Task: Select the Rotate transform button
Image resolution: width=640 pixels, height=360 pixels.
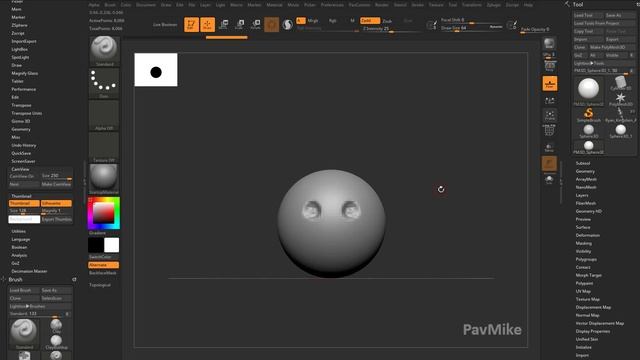Action: point(256,24)
